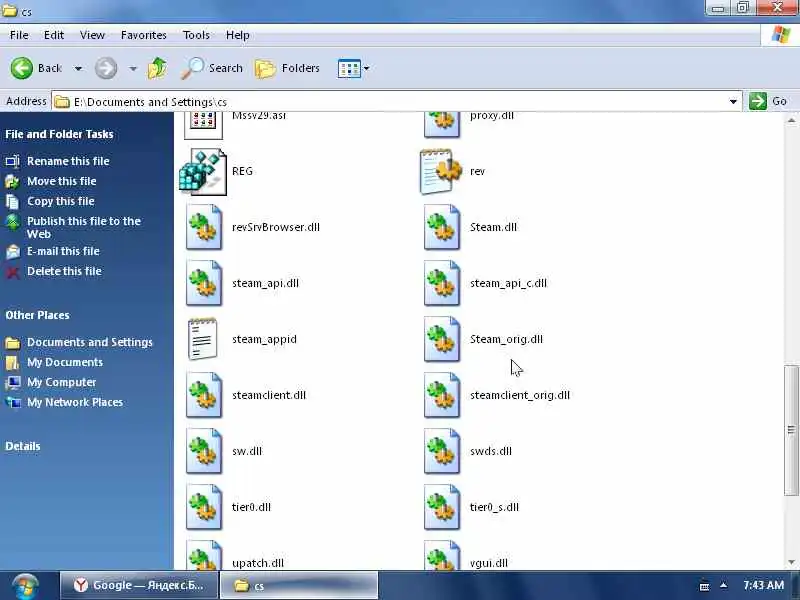800x600 pixels.
Task: Open the Edit menu
Action: point(54,35)
